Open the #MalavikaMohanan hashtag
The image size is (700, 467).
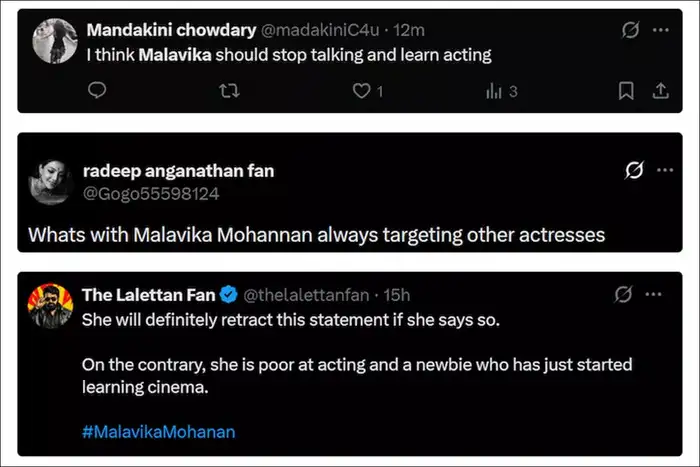coord(158,432)
